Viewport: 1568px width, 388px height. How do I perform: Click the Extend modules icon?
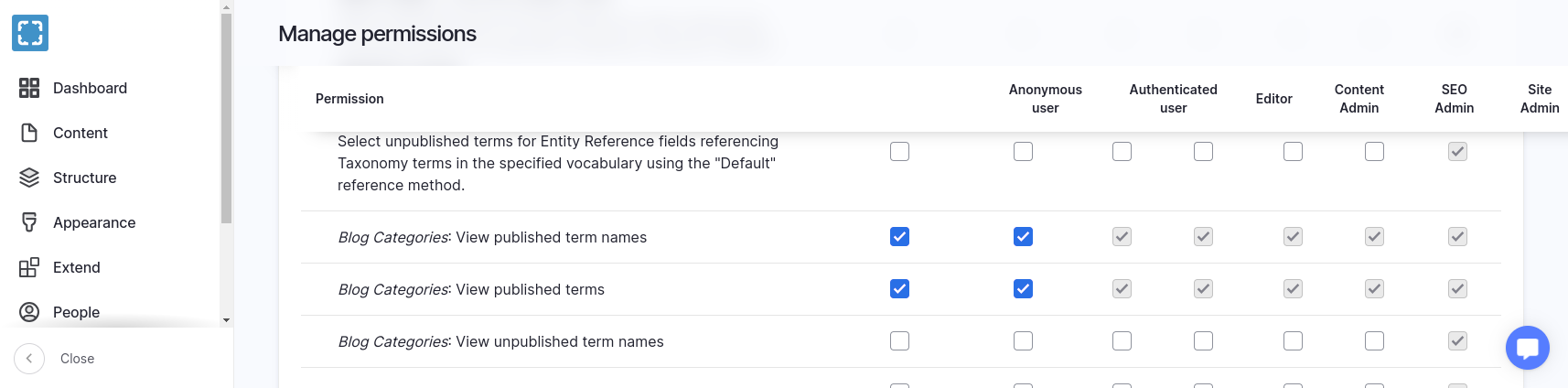pyautogui.click(x=29, y=267)
